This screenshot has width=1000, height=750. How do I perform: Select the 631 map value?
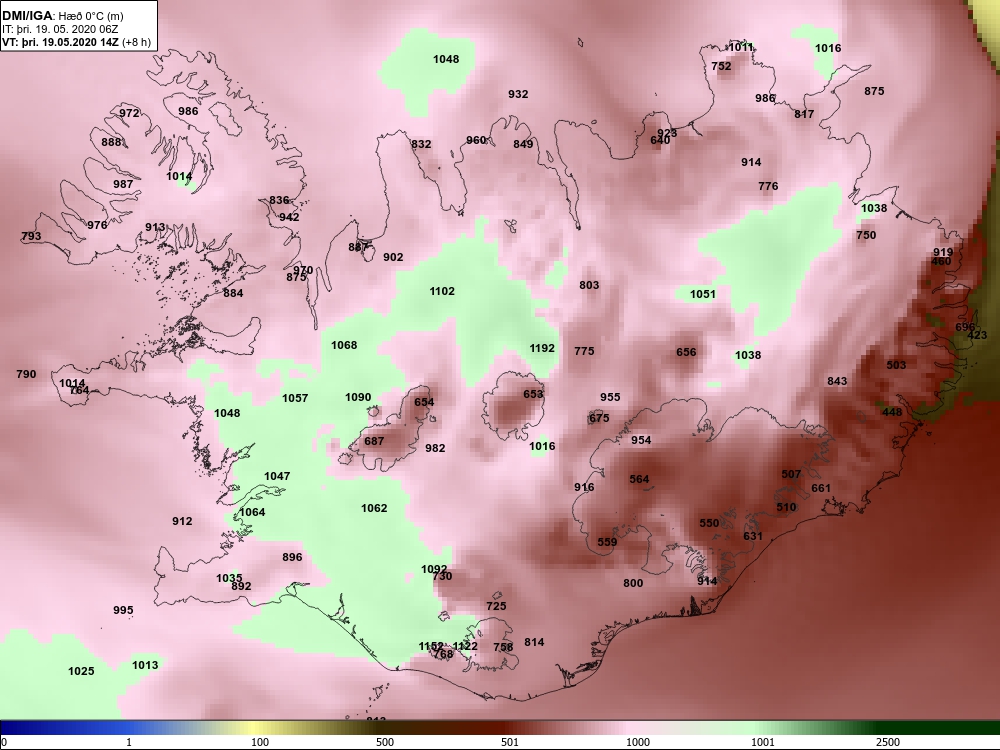point(753,536)
